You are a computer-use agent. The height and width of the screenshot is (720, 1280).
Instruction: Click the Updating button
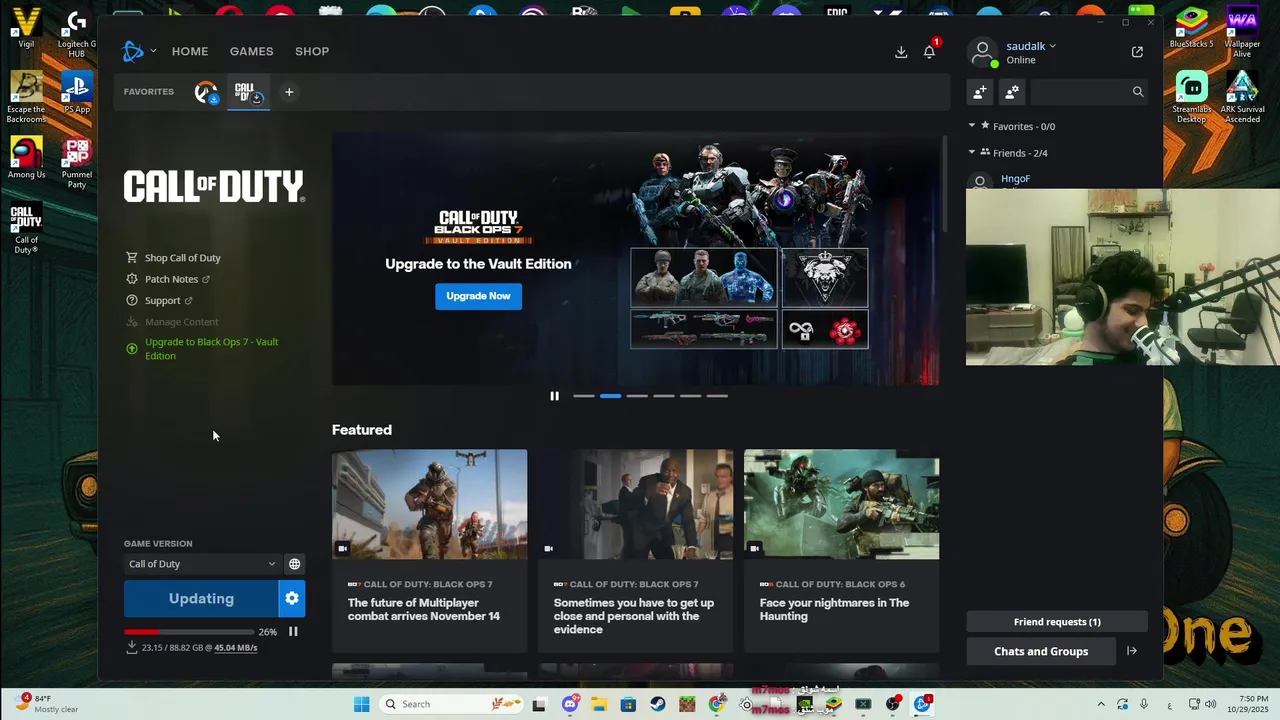click(201, 598)
